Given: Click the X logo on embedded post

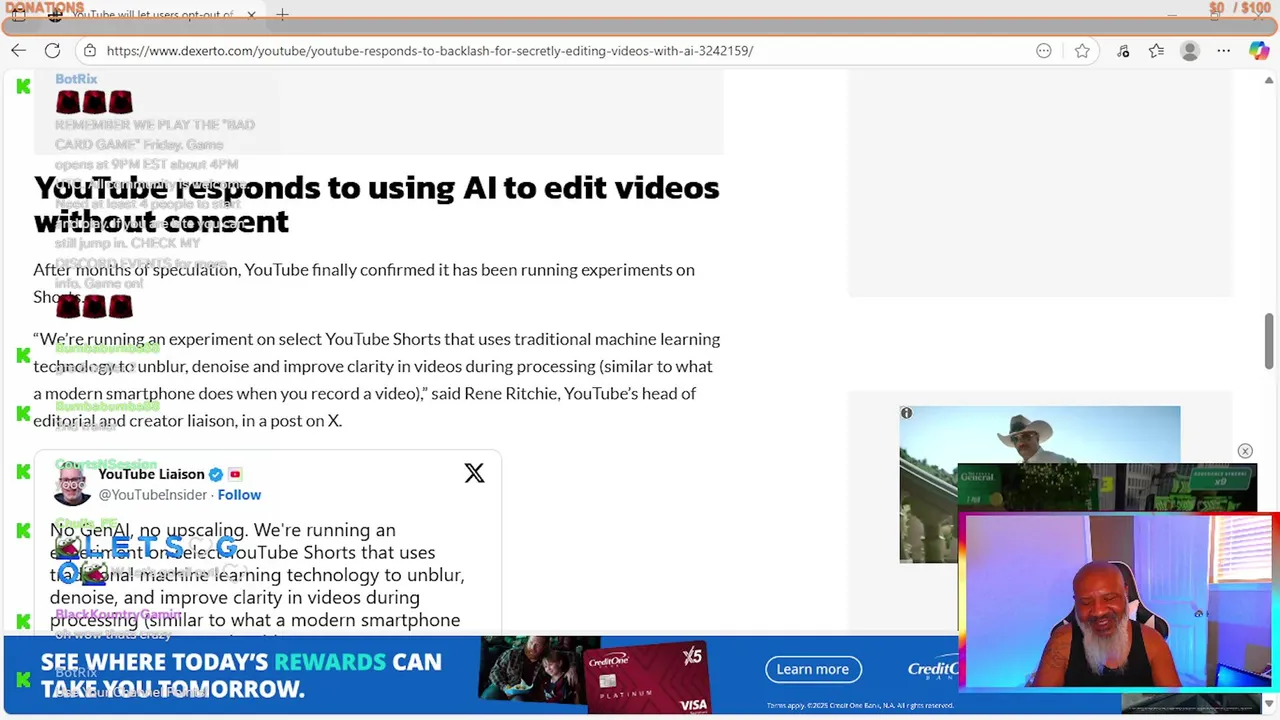Looking at the screenshot, I should pos(474,473).
